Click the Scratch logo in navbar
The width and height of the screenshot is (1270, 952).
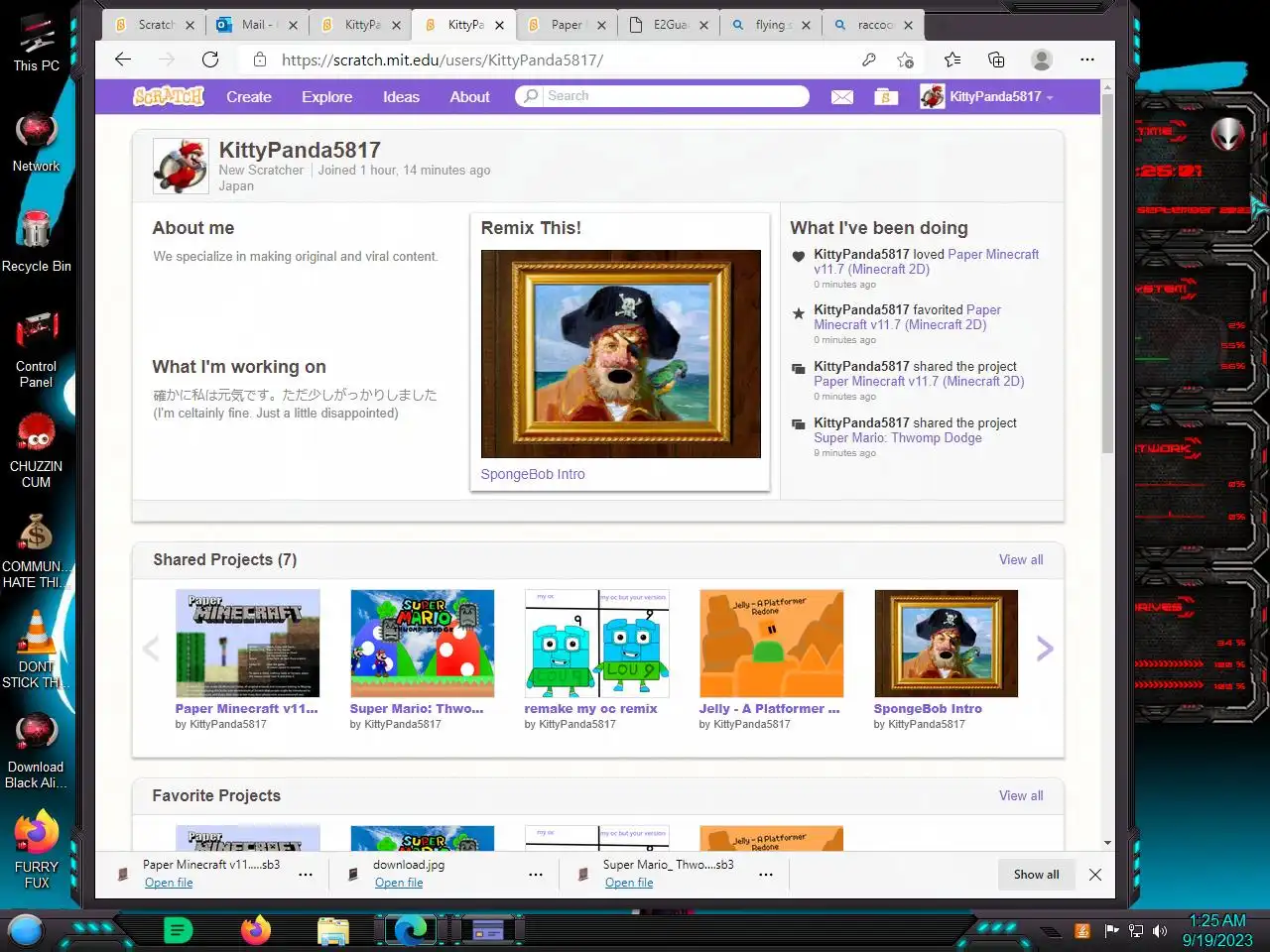169,96
